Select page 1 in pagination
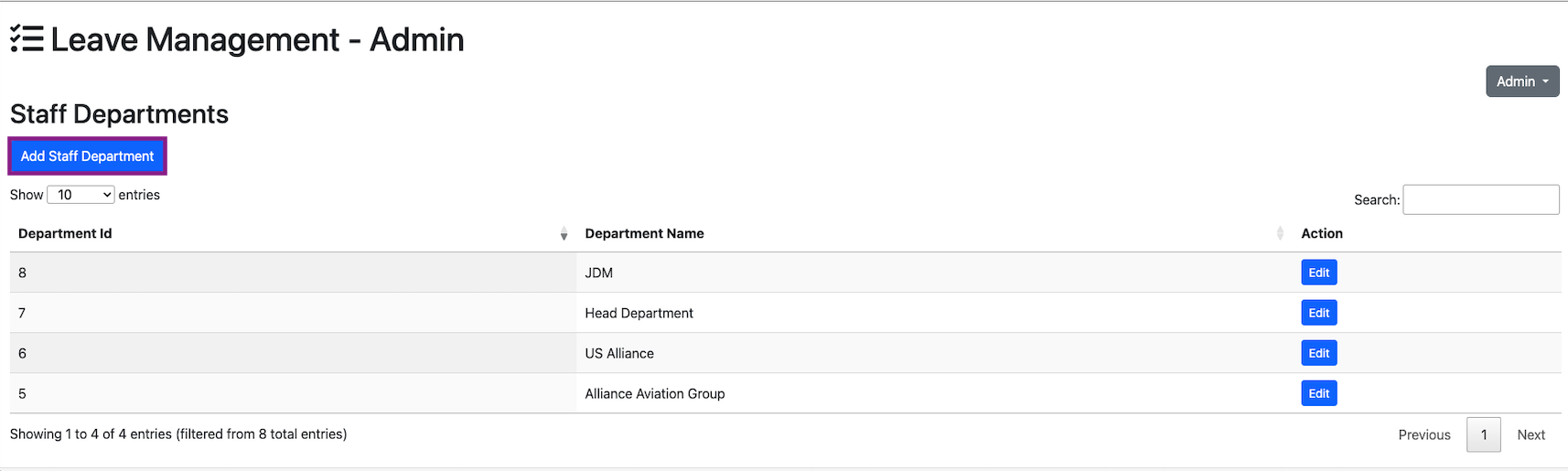The height and width of the screenshot is (471, 1568). coord(1483,435)
